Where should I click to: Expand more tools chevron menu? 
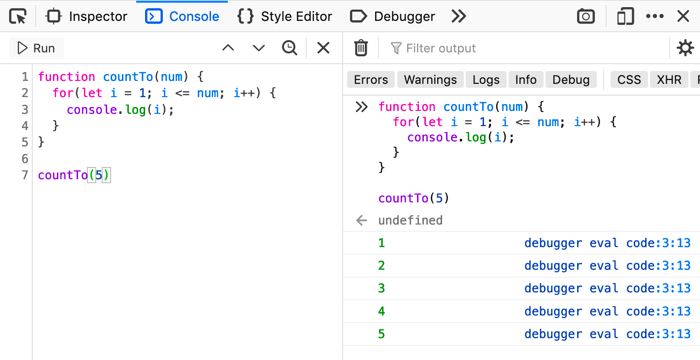pos(458,17)
